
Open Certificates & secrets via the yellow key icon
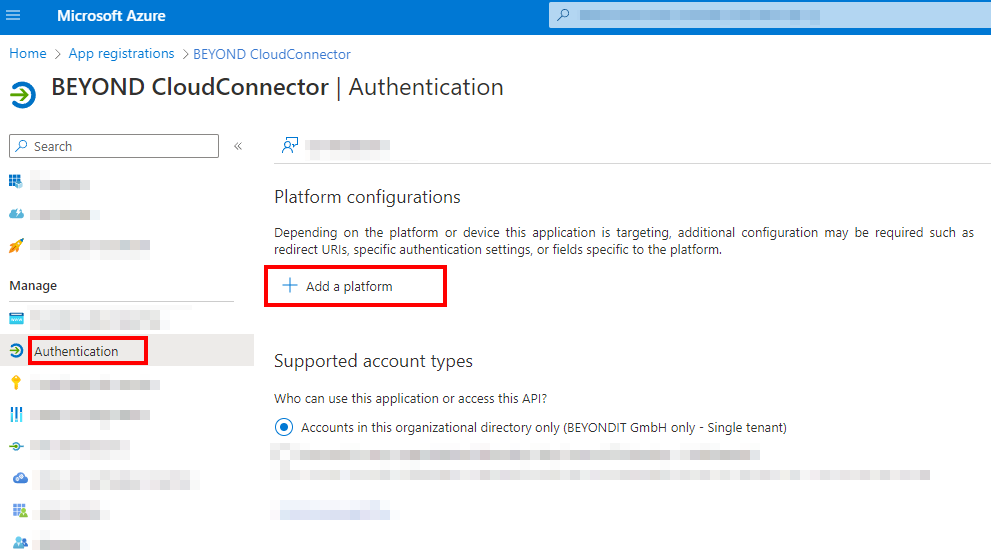click(x=16, y=383)
